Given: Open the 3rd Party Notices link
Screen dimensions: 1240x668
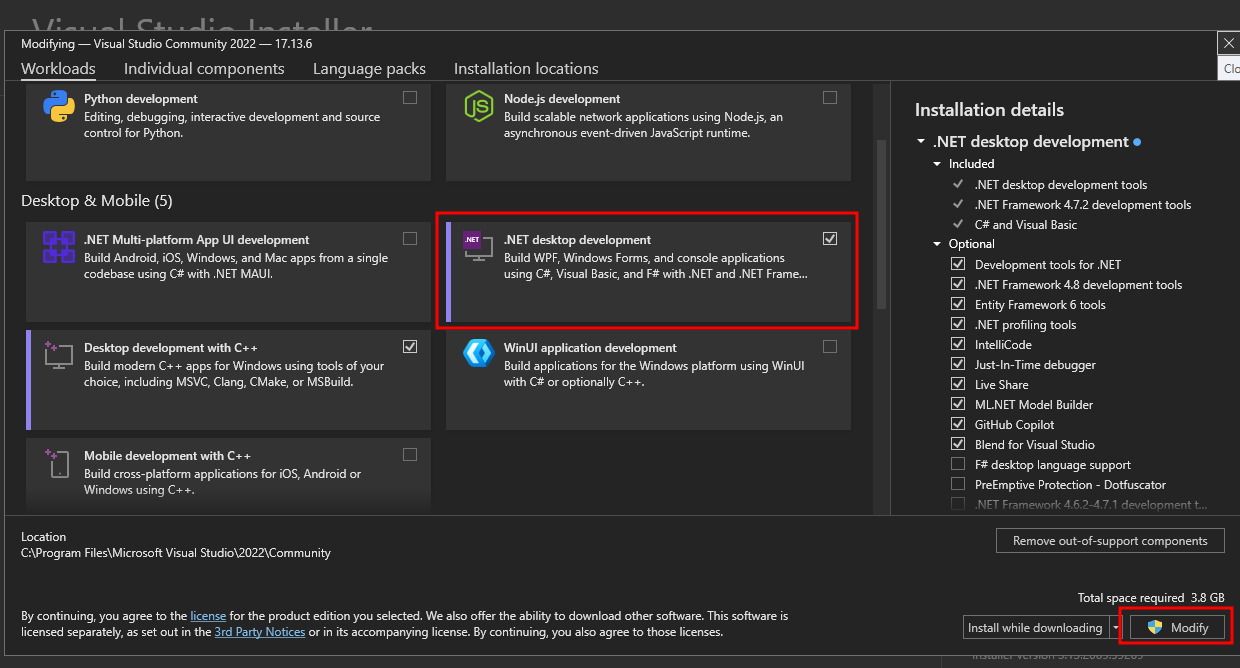Looking at the screenshot, I should [x=259, y=632].
